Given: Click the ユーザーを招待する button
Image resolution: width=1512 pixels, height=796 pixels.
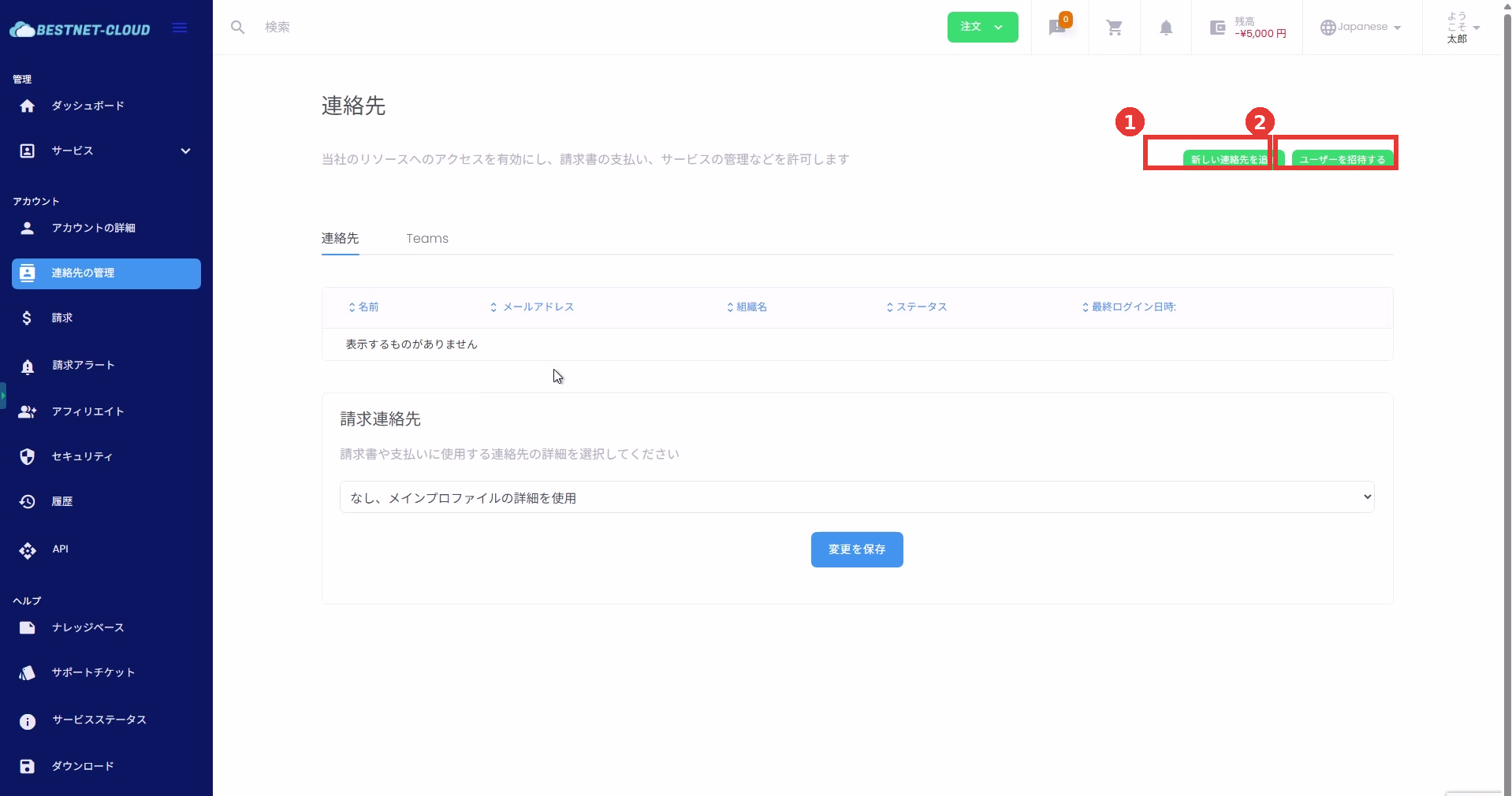Looking at the screenshot, I should 1342,159.
